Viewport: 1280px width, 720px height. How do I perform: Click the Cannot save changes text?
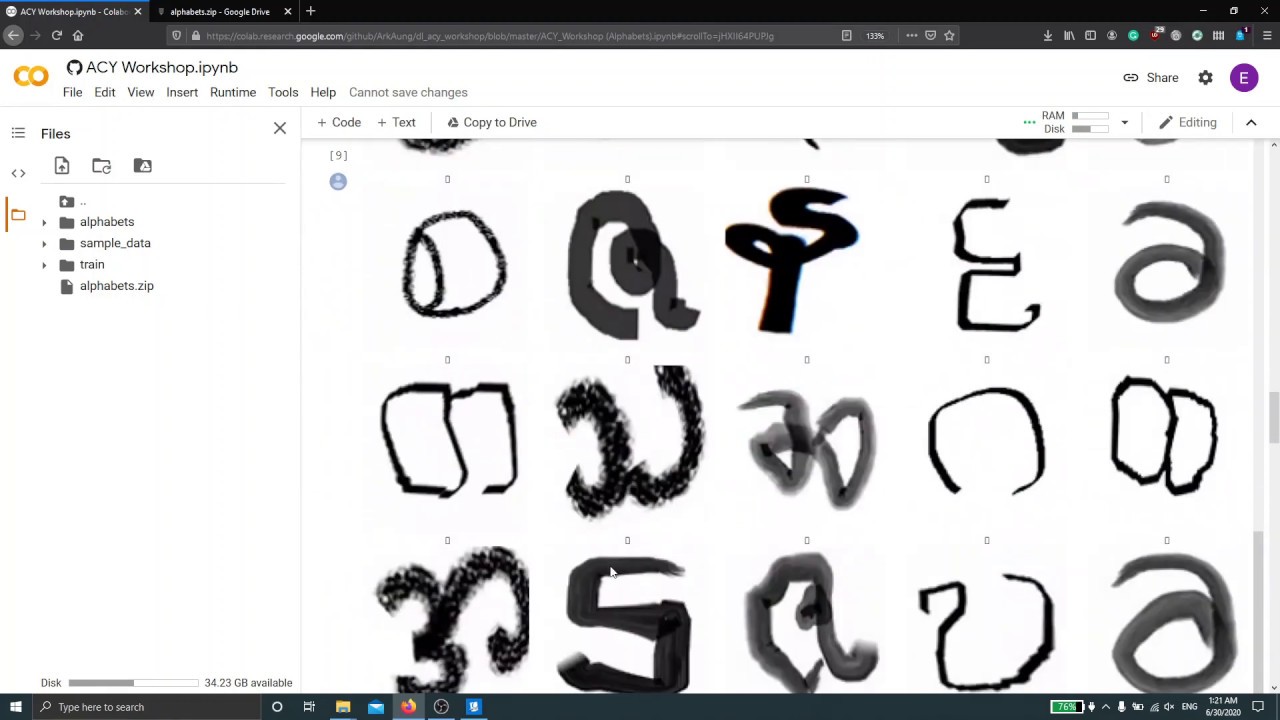[408, 92]
